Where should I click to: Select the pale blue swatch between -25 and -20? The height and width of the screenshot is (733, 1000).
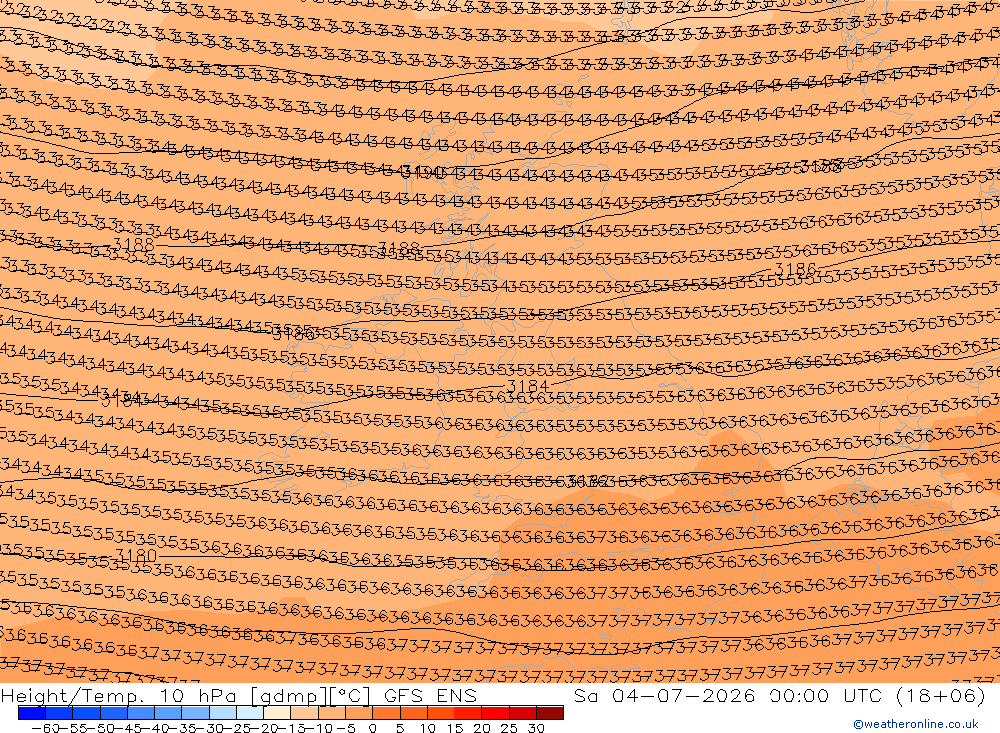250,713
